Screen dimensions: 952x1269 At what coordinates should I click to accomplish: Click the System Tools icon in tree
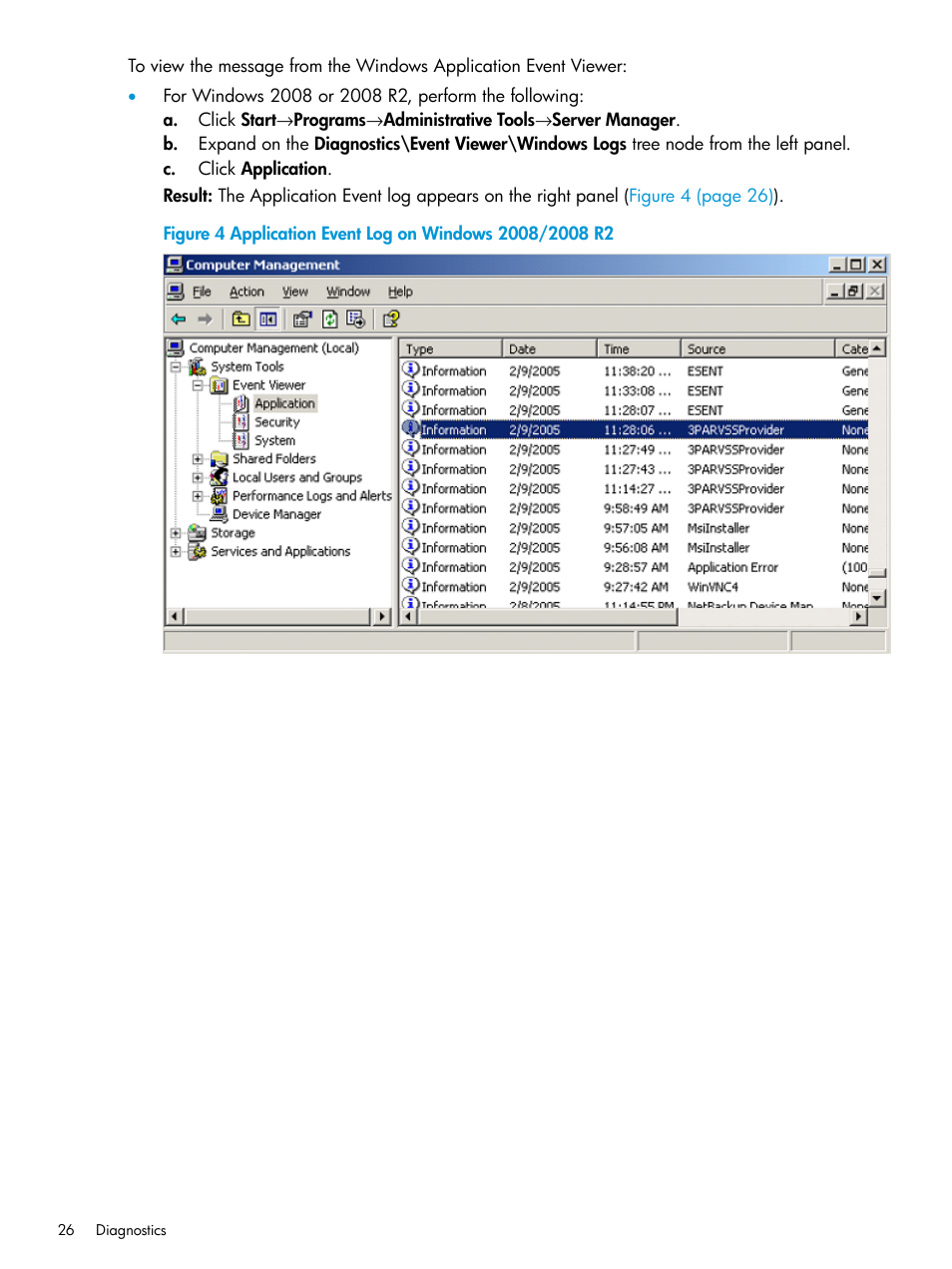(198, 366)
